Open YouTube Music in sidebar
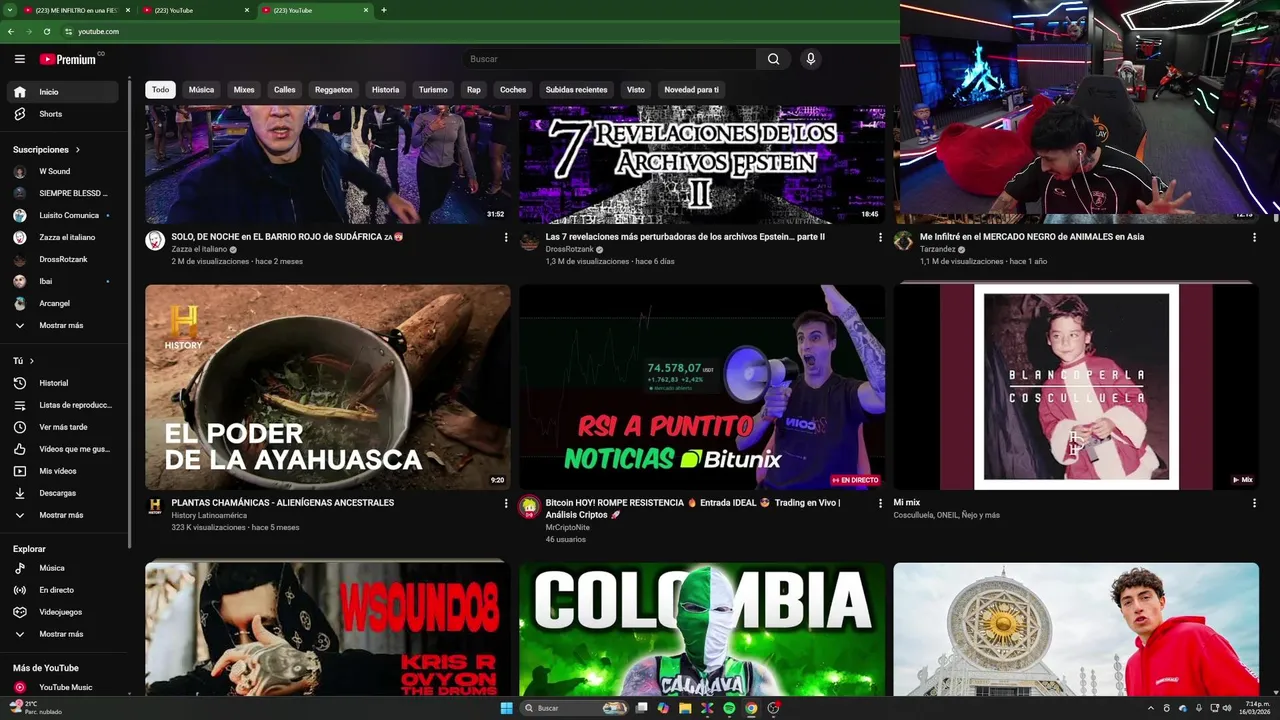This screenshot has height=720, width=1280. pos(62,687)
